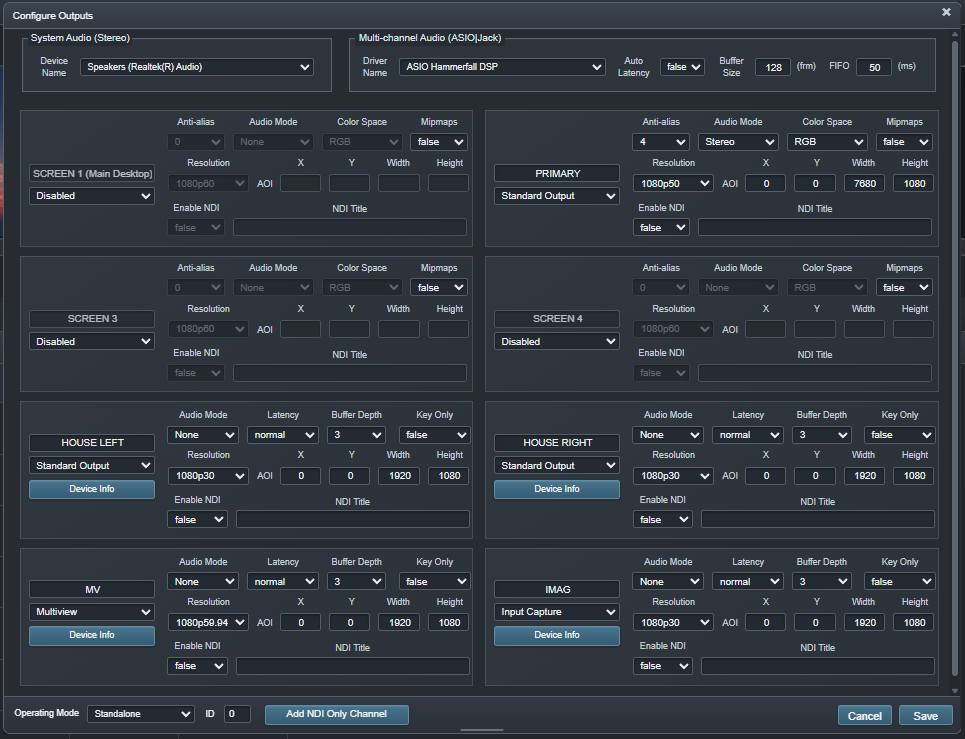Screen dimensions: 965x739
Task: Click the SCREEN 1 name field
Action: [92, 174]
